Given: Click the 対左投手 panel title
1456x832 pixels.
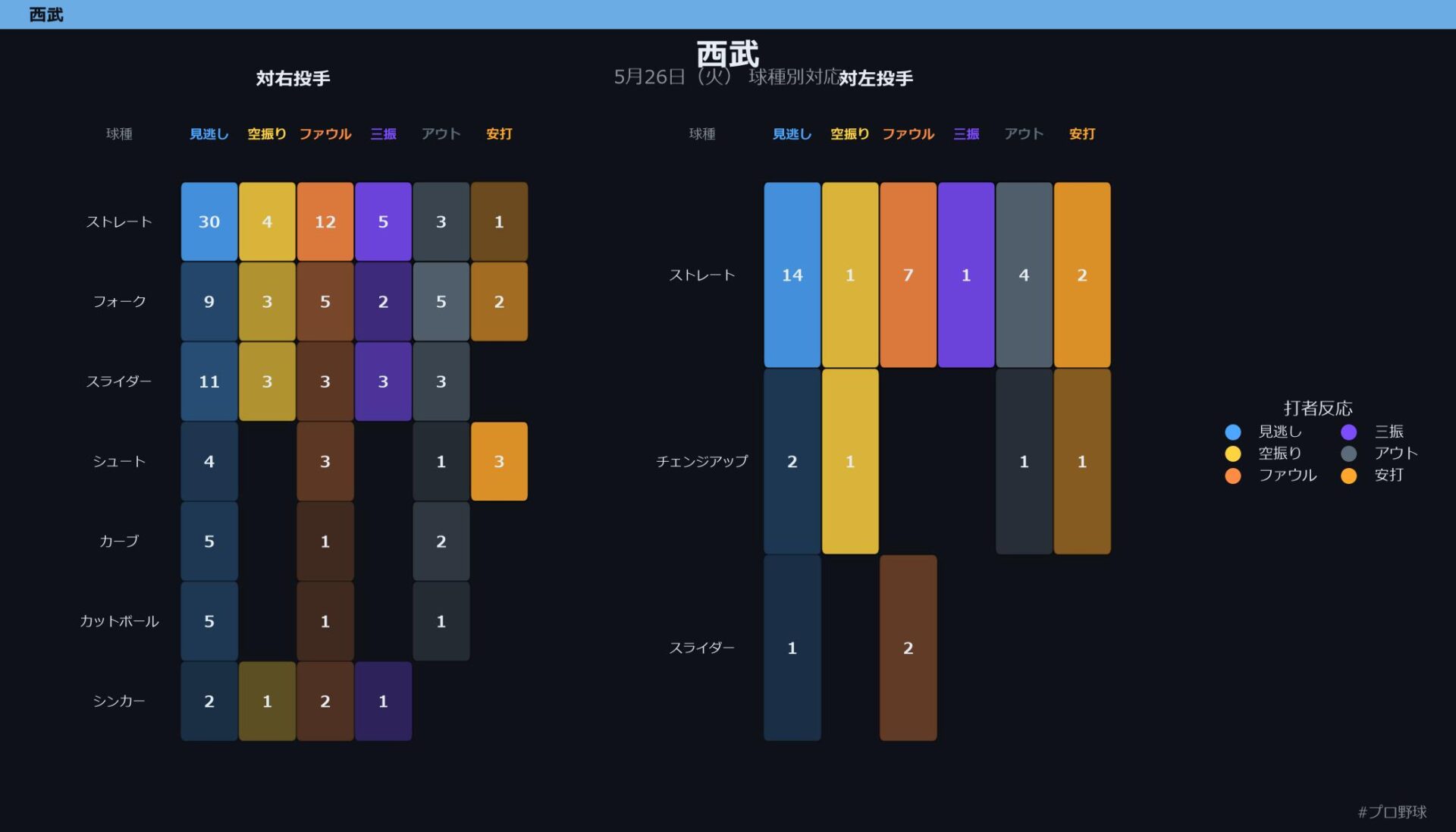Looking at the screenshot, I should tap(876, 78).
